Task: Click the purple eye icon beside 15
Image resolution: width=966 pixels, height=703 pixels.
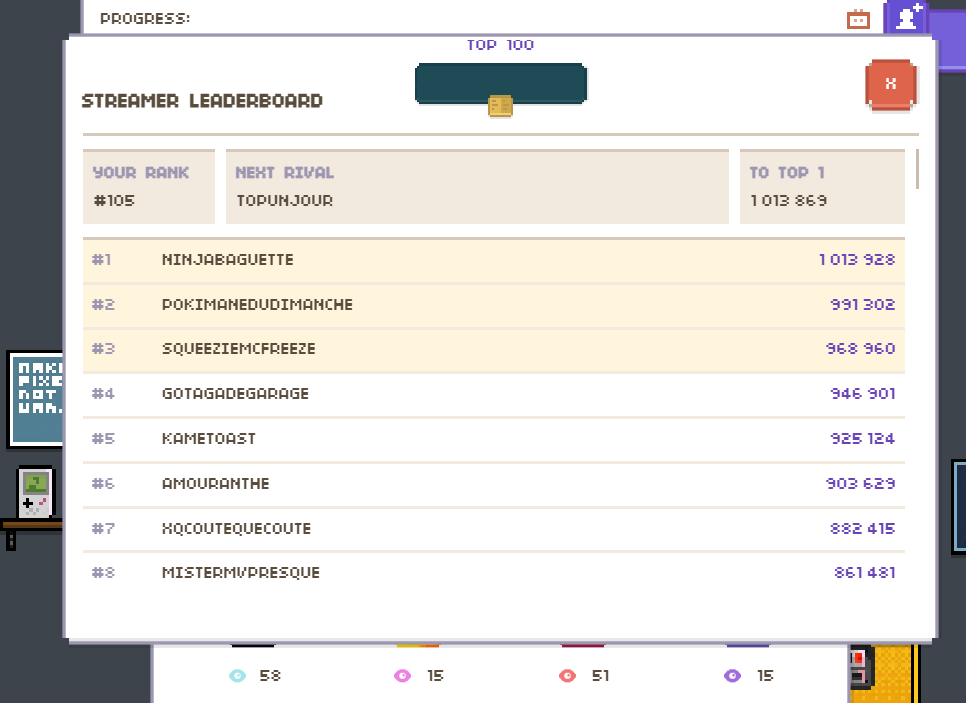Action: click(733, 676)
